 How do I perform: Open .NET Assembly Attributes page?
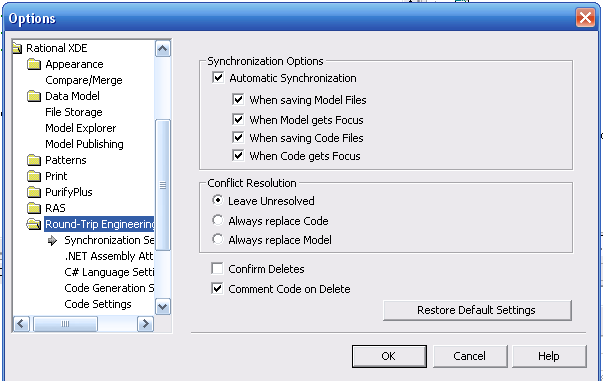[109, 256]
